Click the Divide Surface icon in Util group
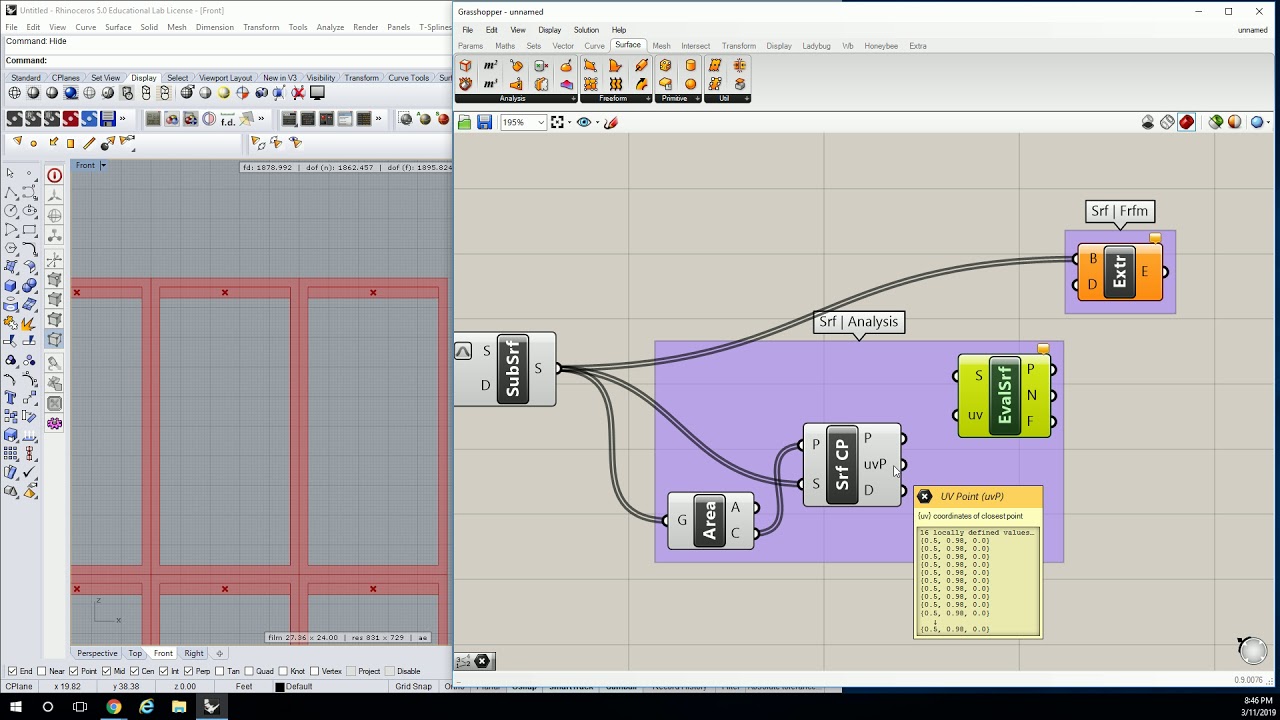Screen dimensions: 1280x720 coord(715,65)
